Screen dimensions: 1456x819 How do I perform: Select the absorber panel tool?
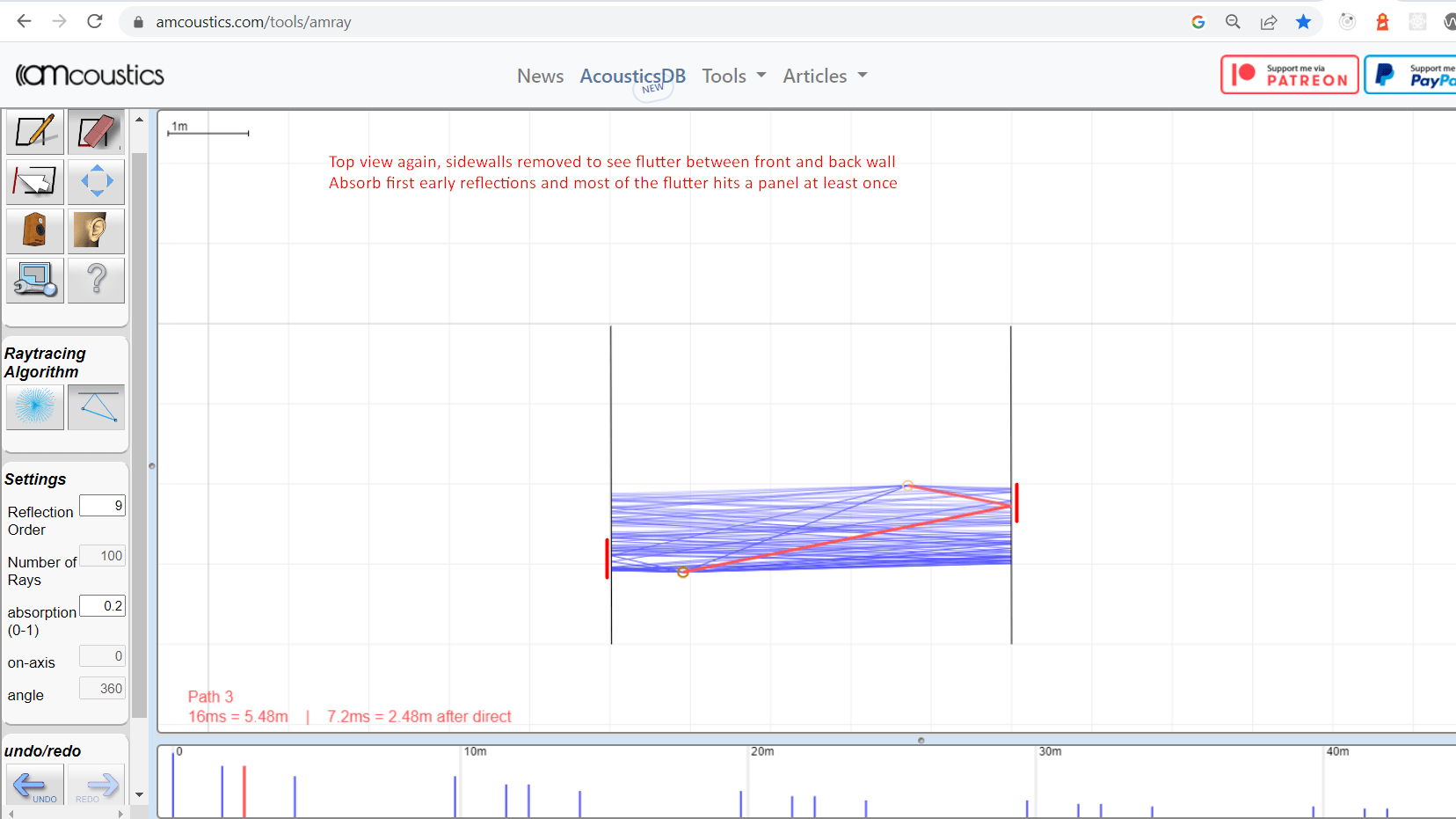(35, 181)
